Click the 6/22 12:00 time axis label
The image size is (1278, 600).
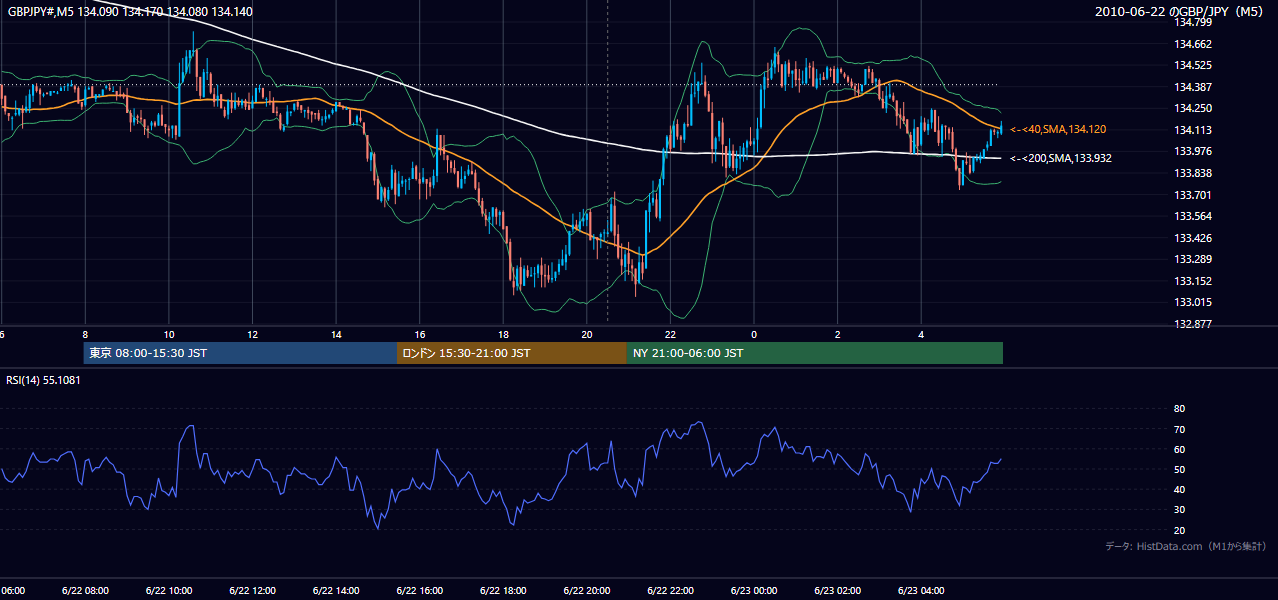pyautogui.click(x=252, y=591)
